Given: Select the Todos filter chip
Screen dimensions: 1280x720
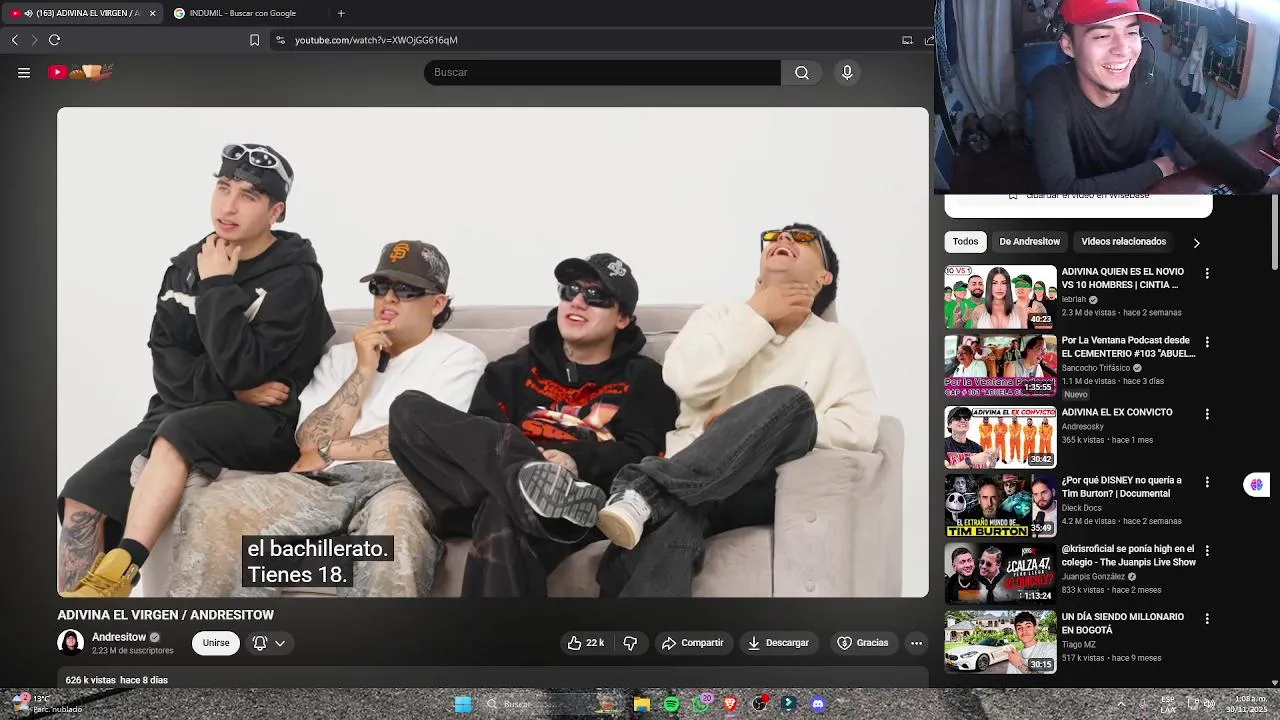Looking at the screenshot, I should (965, 241).
